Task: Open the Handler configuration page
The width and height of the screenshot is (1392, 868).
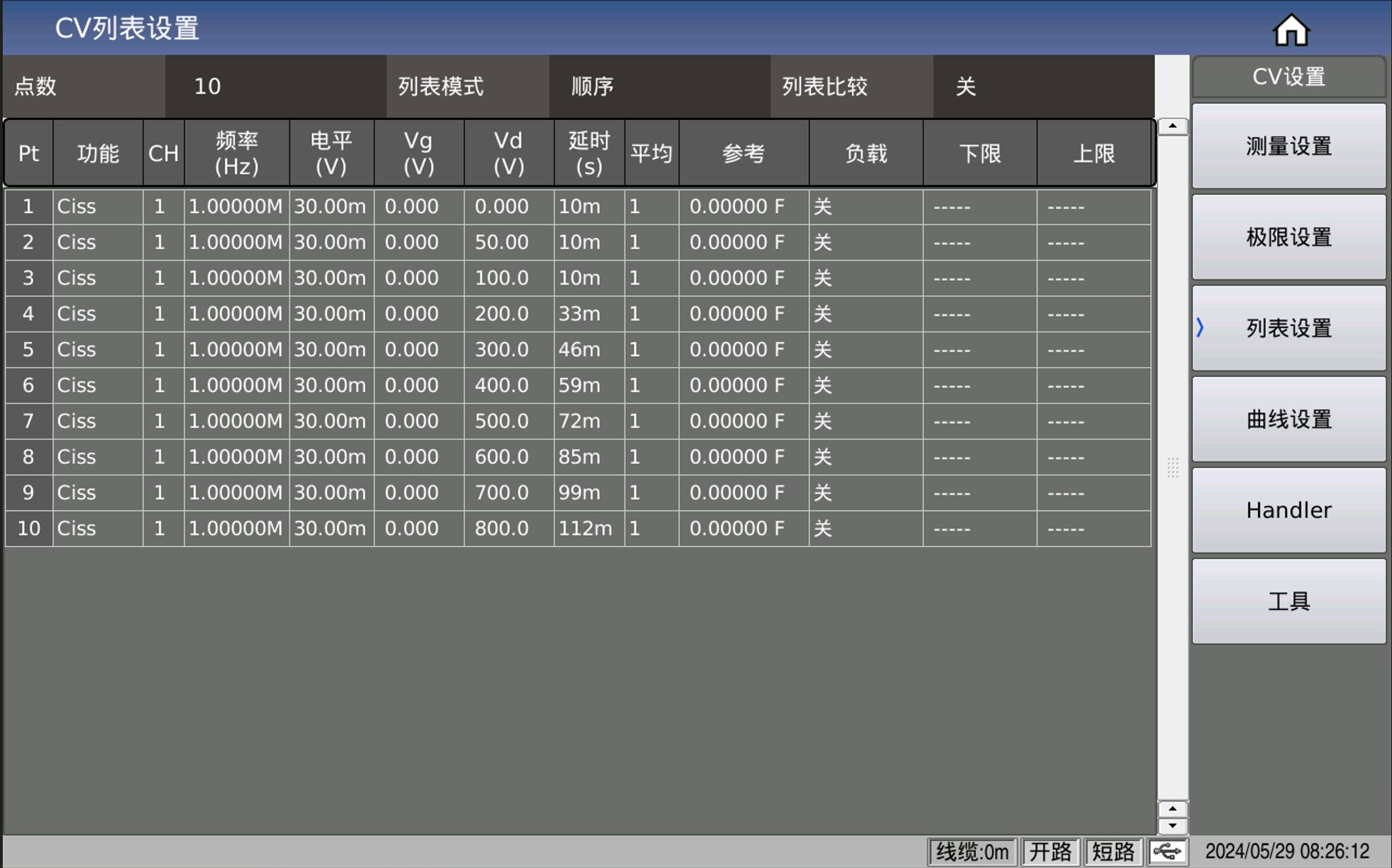Action: point(1288,510)
